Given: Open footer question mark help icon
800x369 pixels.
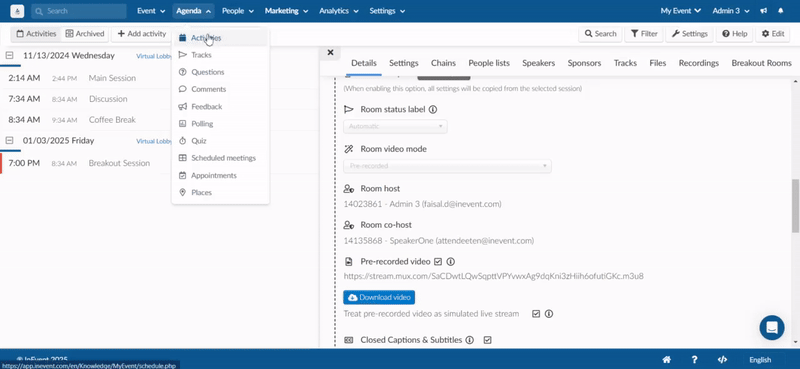Looking at the screenshot, I should click(694, 360).
